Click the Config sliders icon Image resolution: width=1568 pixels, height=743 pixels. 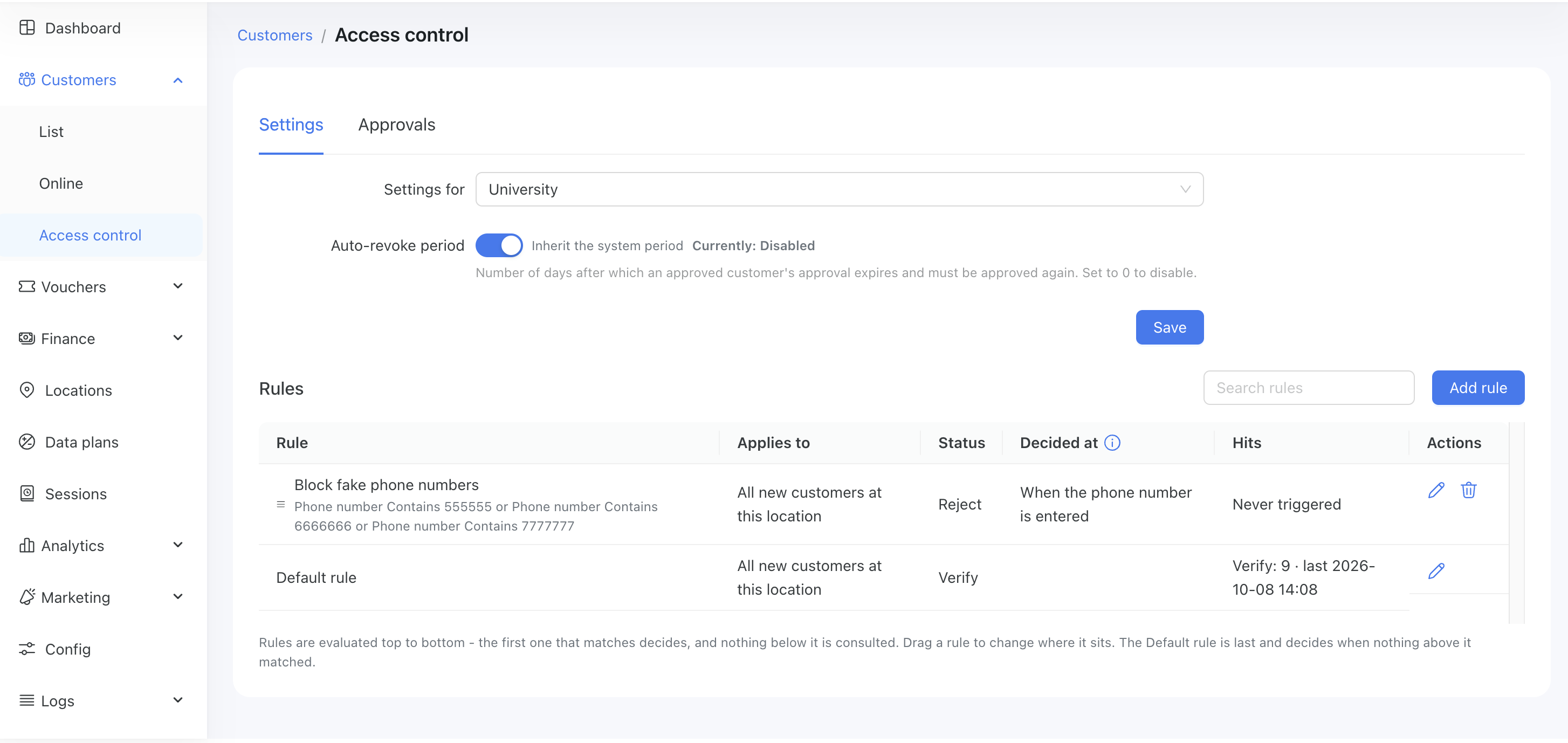(27, 649)
